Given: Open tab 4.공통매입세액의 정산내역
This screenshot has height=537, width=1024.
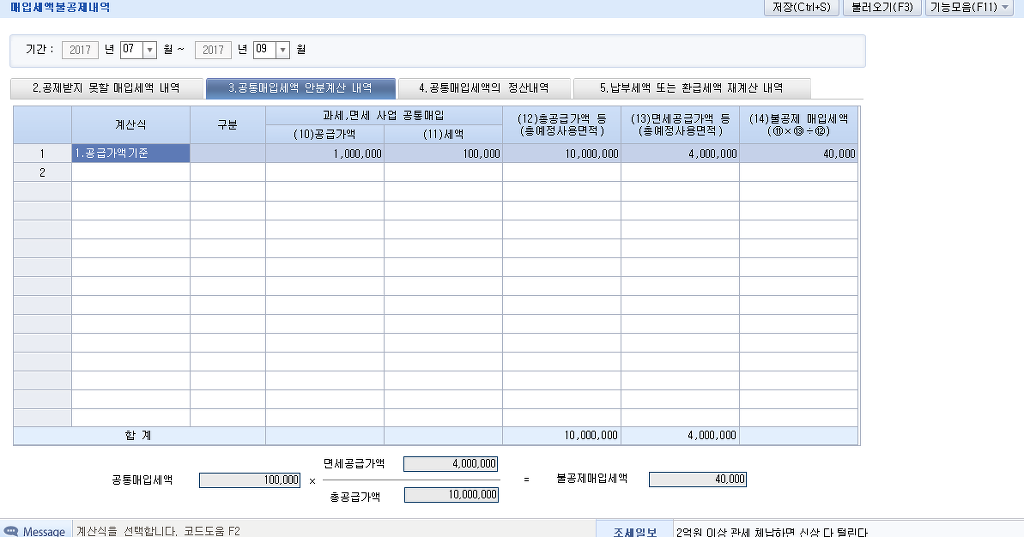Looking at the screenshot, I should click(483, 88).
